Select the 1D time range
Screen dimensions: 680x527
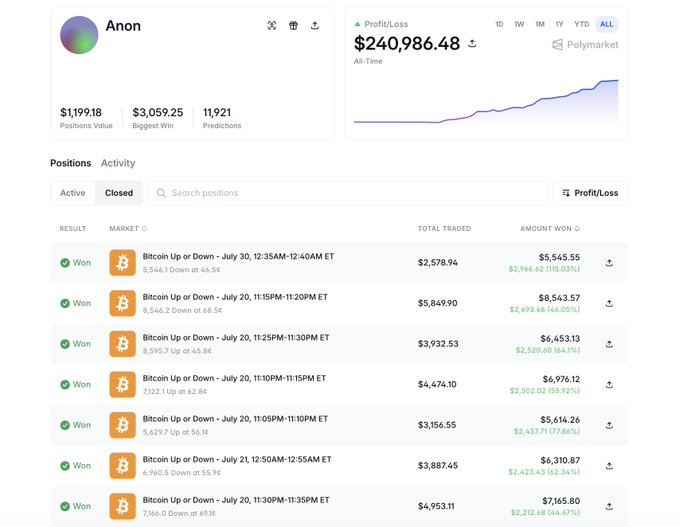[499, 24]
